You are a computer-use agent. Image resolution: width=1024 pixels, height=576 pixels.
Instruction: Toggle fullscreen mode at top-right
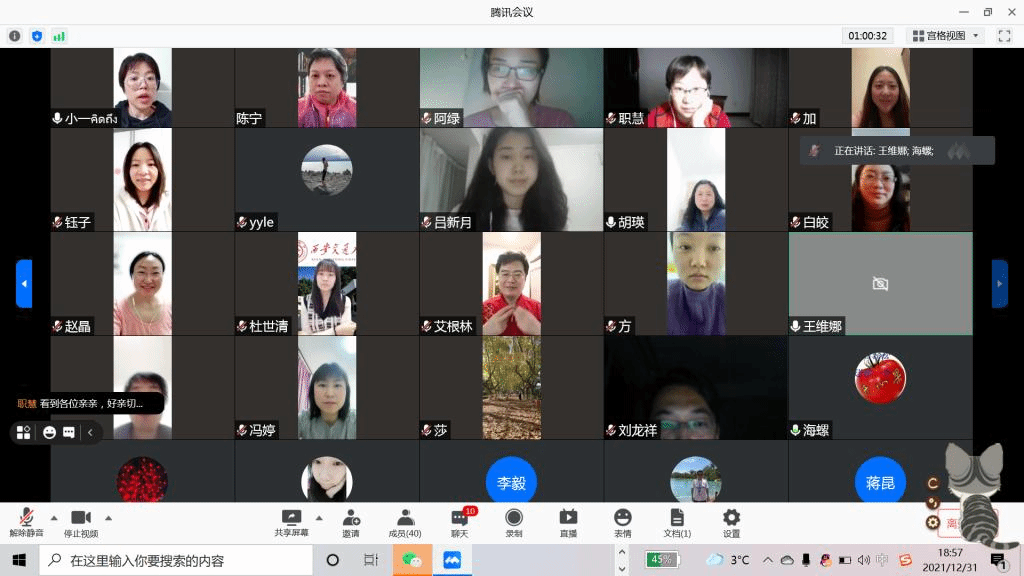click(1005, 36)
